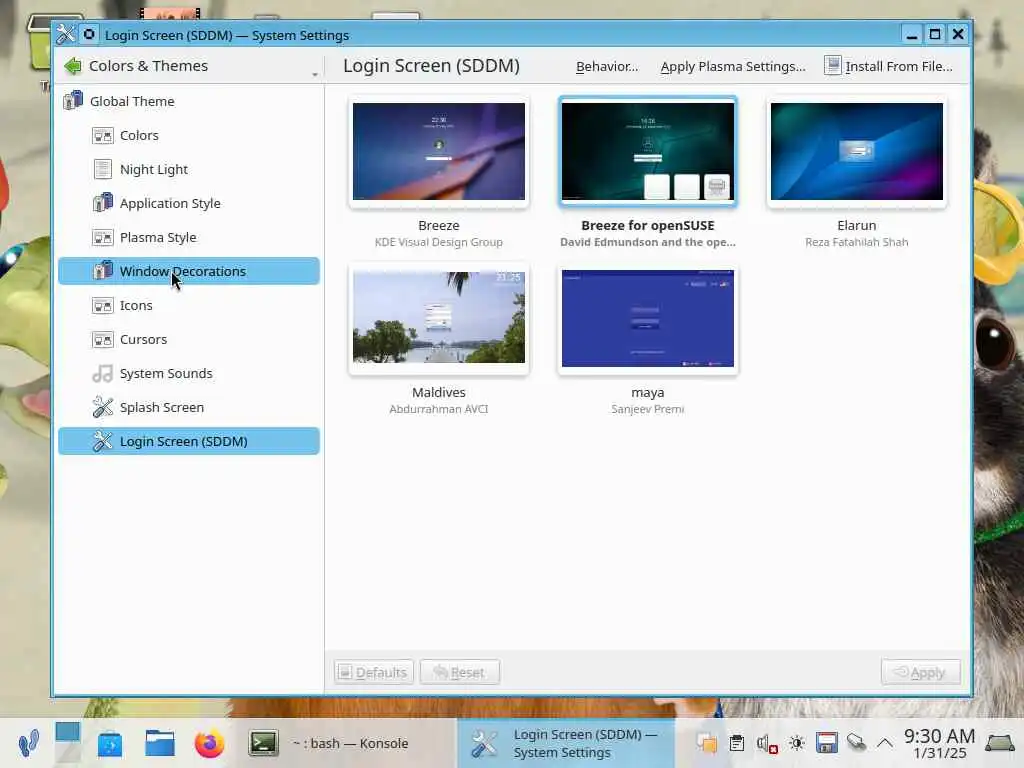Click the System Sounds music note icon
Viewport: 1024px width, 768px height.
(103, 373)
